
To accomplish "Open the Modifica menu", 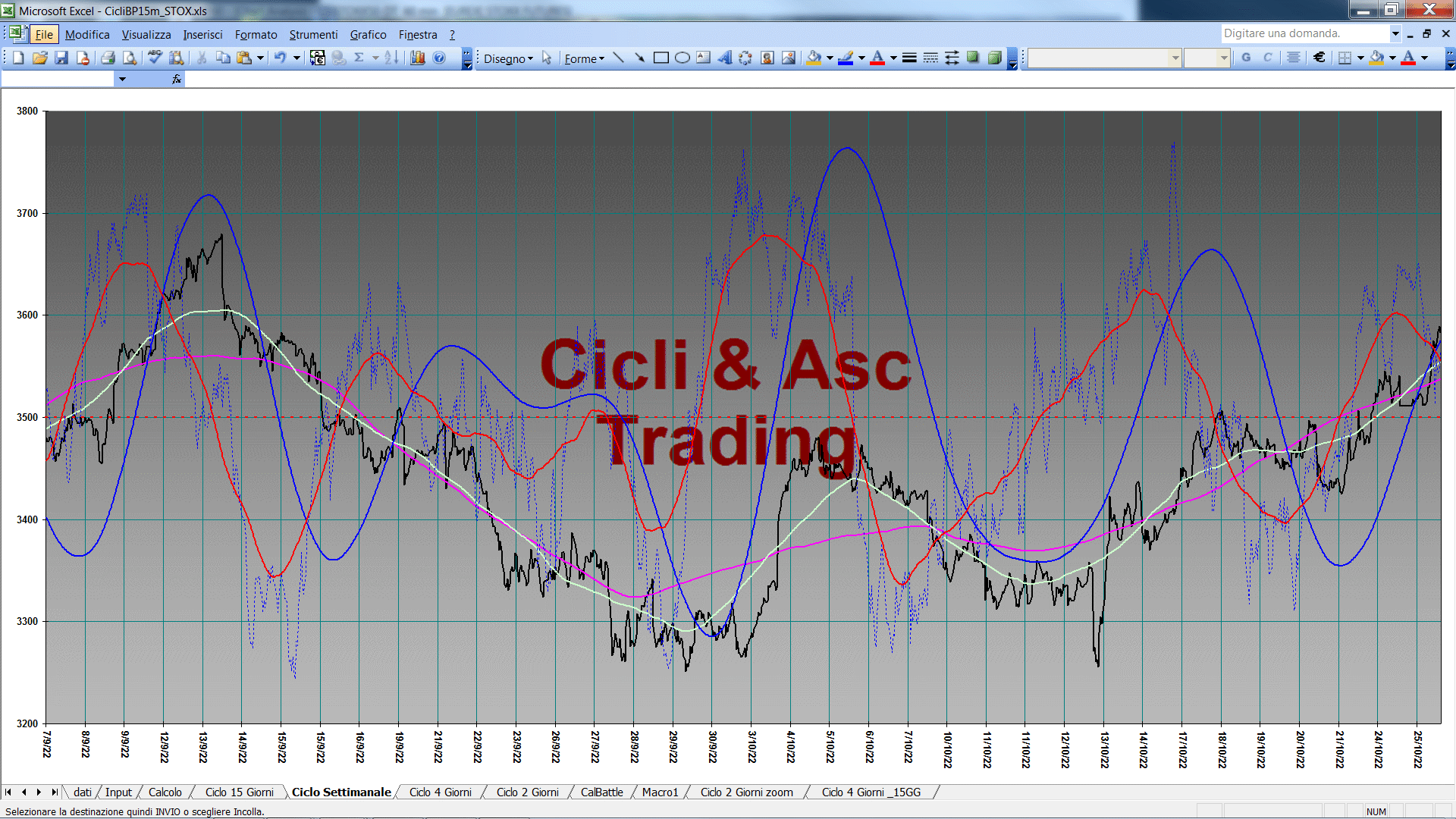I will click(87, 34).
